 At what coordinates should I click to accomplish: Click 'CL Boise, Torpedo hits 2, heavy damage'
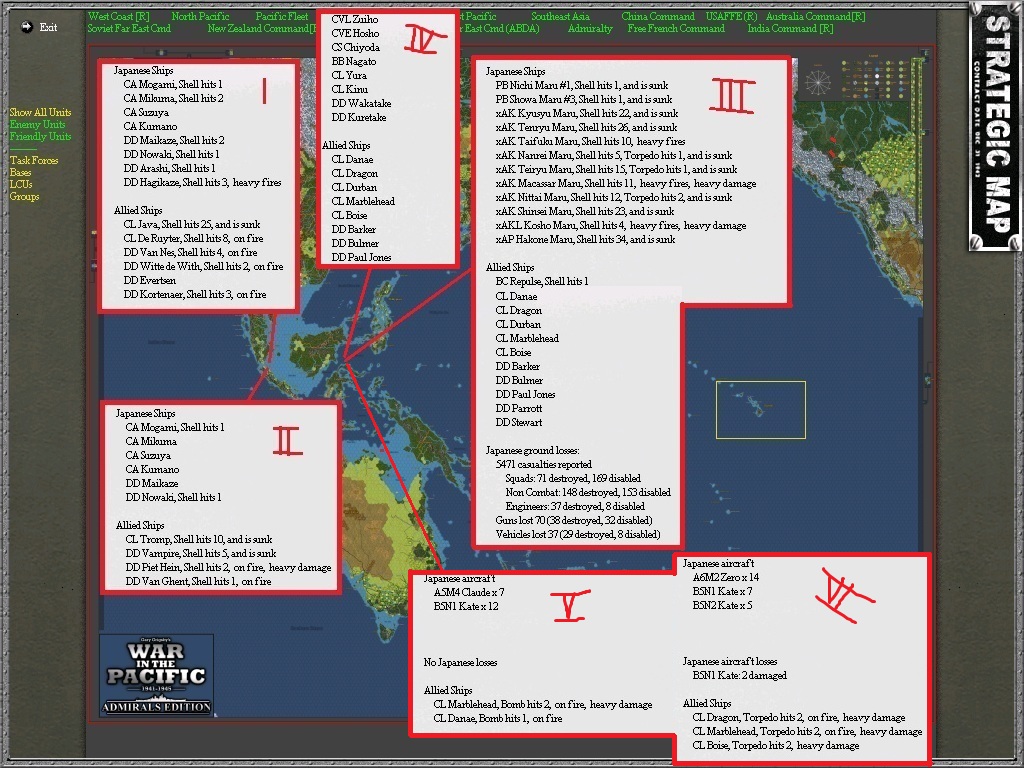[x=776, y=745]
